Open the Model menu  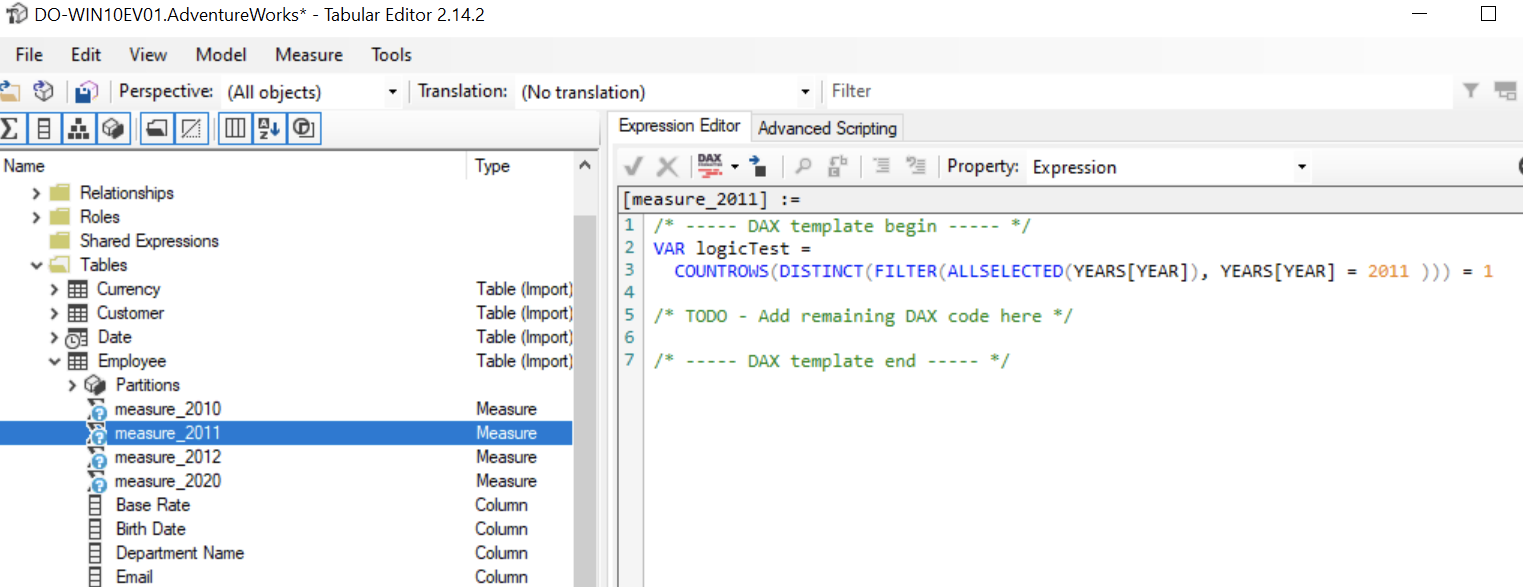221,54
